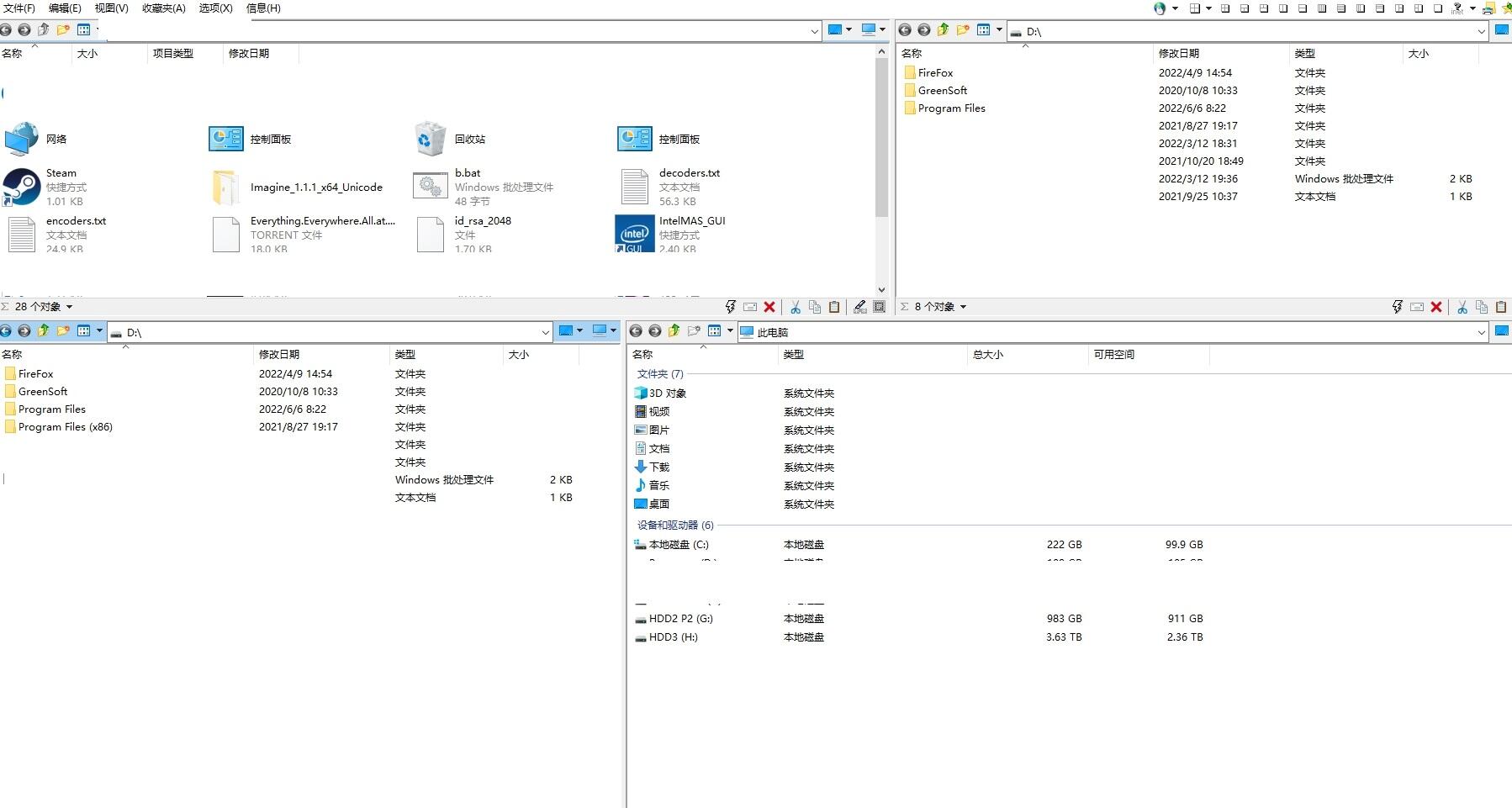The height and width of the screenshot is (808, 1512).
Task: Click the top-left pane vertical scrollbar down arrow
Action: (x=881, y=290)
